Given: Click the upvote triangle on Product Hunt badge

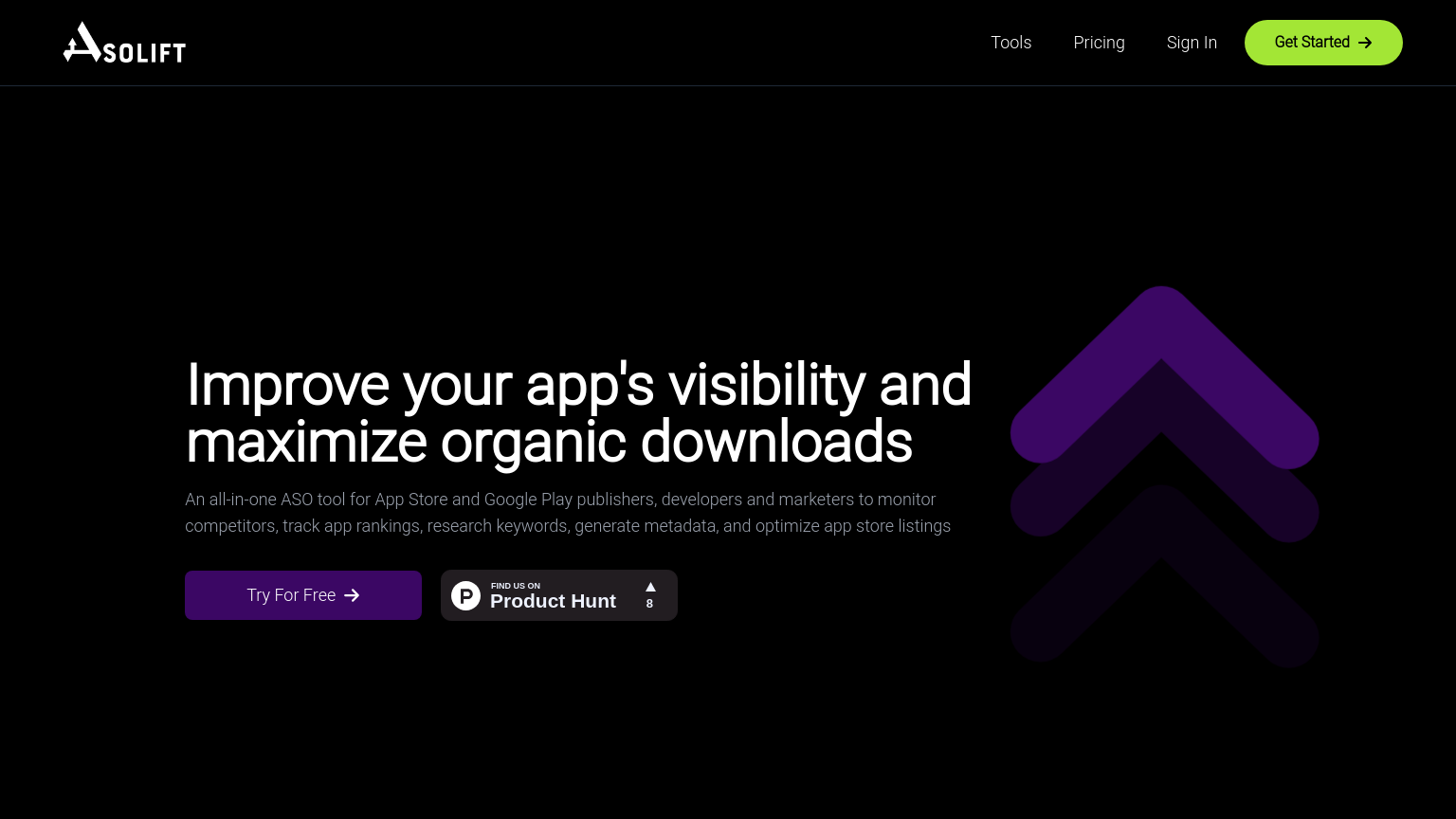Looking at the screenshot, I should [650, 587].
